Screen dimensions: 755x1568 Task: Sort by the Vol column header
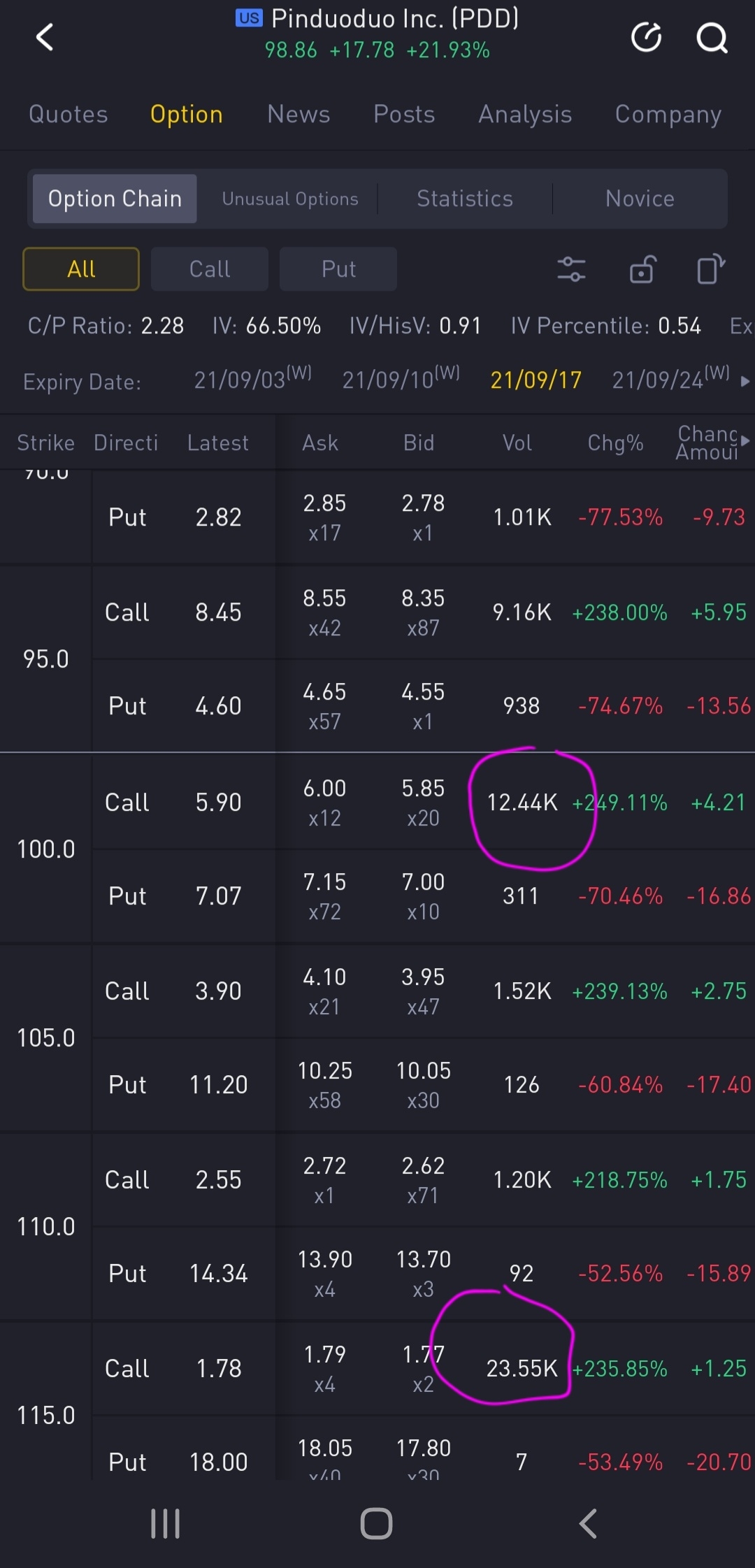click(x=517, y=443)
